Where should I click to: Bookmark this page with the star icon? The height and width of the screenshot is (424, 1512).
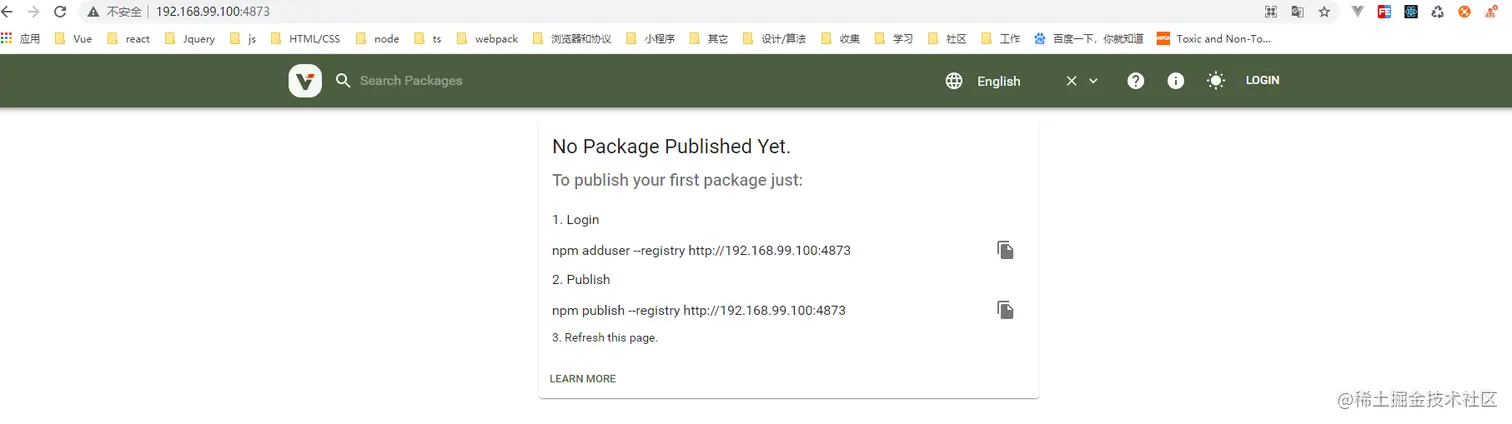click(1324, 12)
